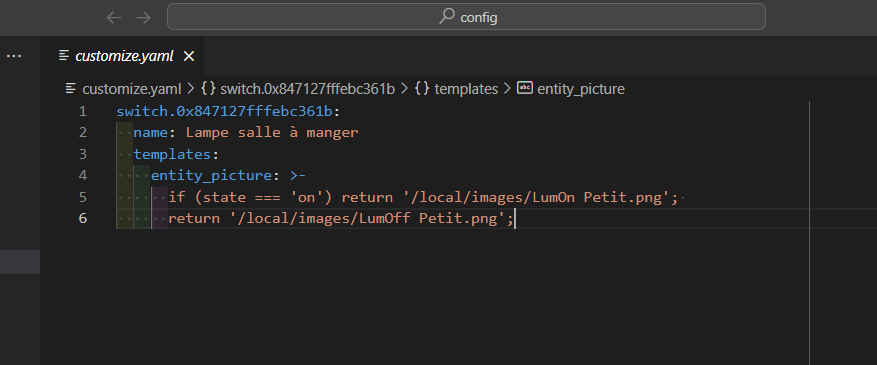877x365 pixels.
Task: Click the '/local/images/LumOff Petit.png' string
Action: (368, 218)
